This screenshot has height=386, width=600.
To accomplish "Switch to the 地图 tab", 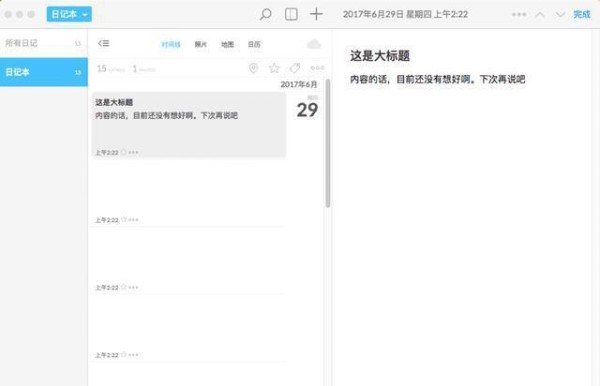I will pos(227,44).
